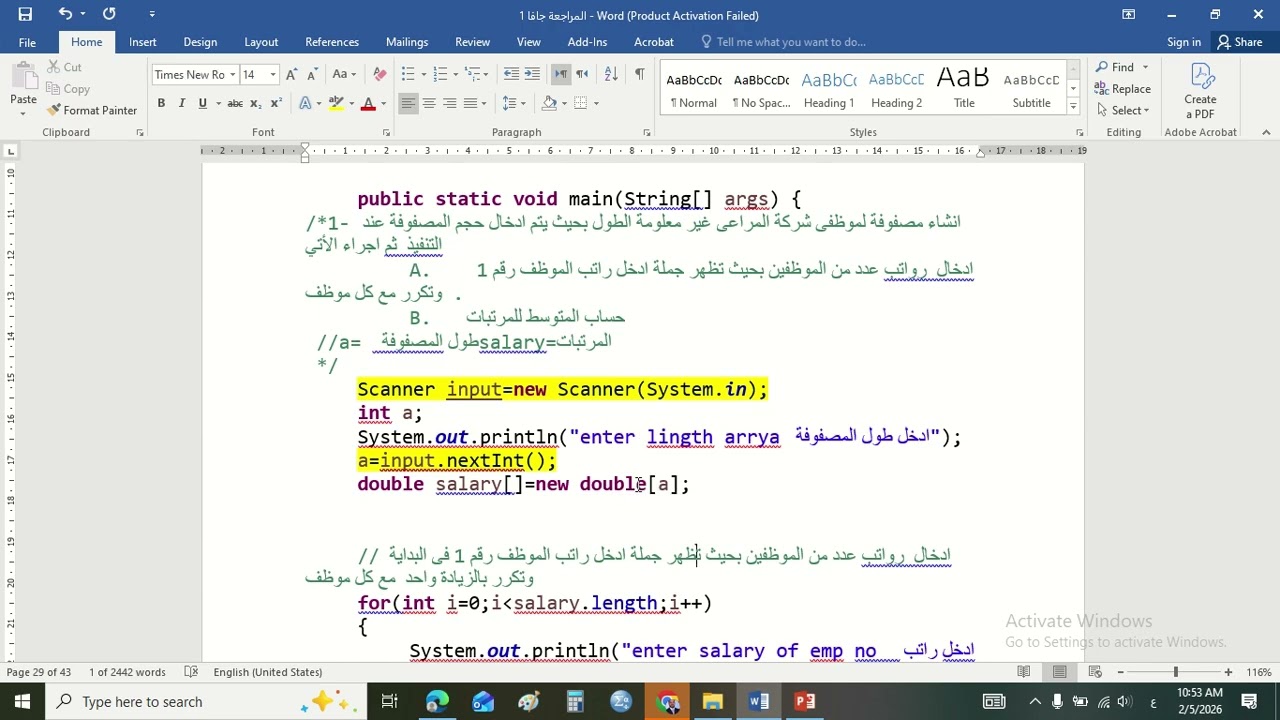Toggle Underline formatting
The height and width of the screenshot is (720, 1280).
[202, 103]
